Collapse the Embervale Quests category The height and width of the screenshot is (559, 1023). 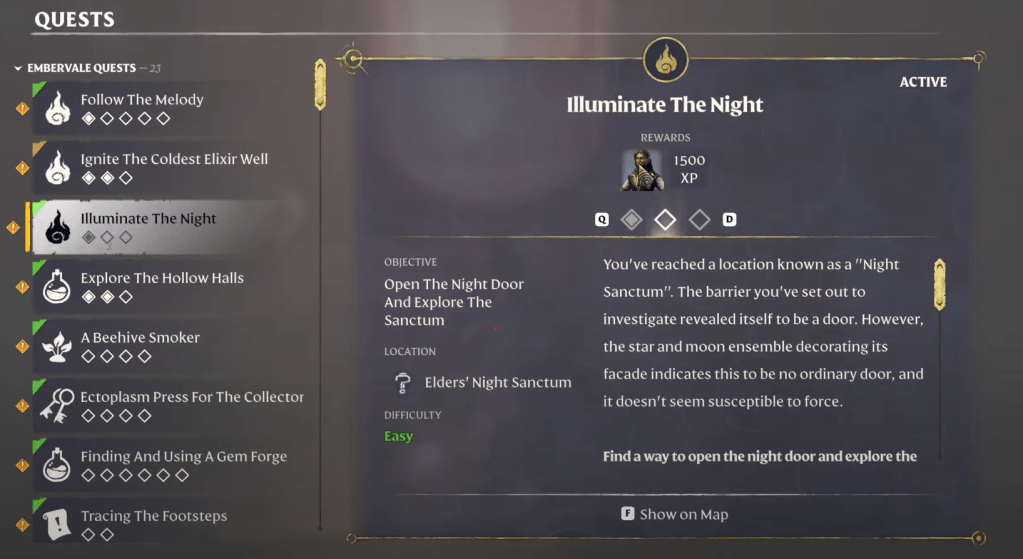(x=18, y=69)
